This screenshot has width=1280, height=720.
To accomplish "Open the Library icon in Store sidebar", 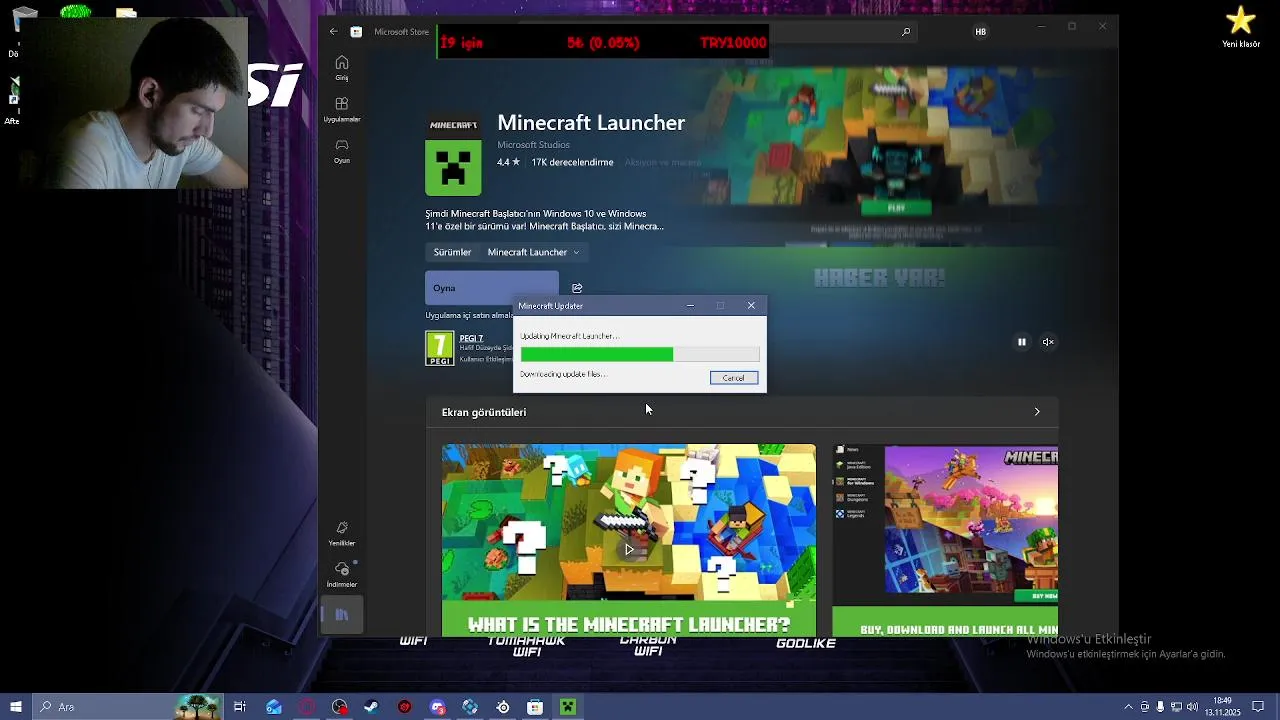I will pyautogui.click(x=342, y=615).
